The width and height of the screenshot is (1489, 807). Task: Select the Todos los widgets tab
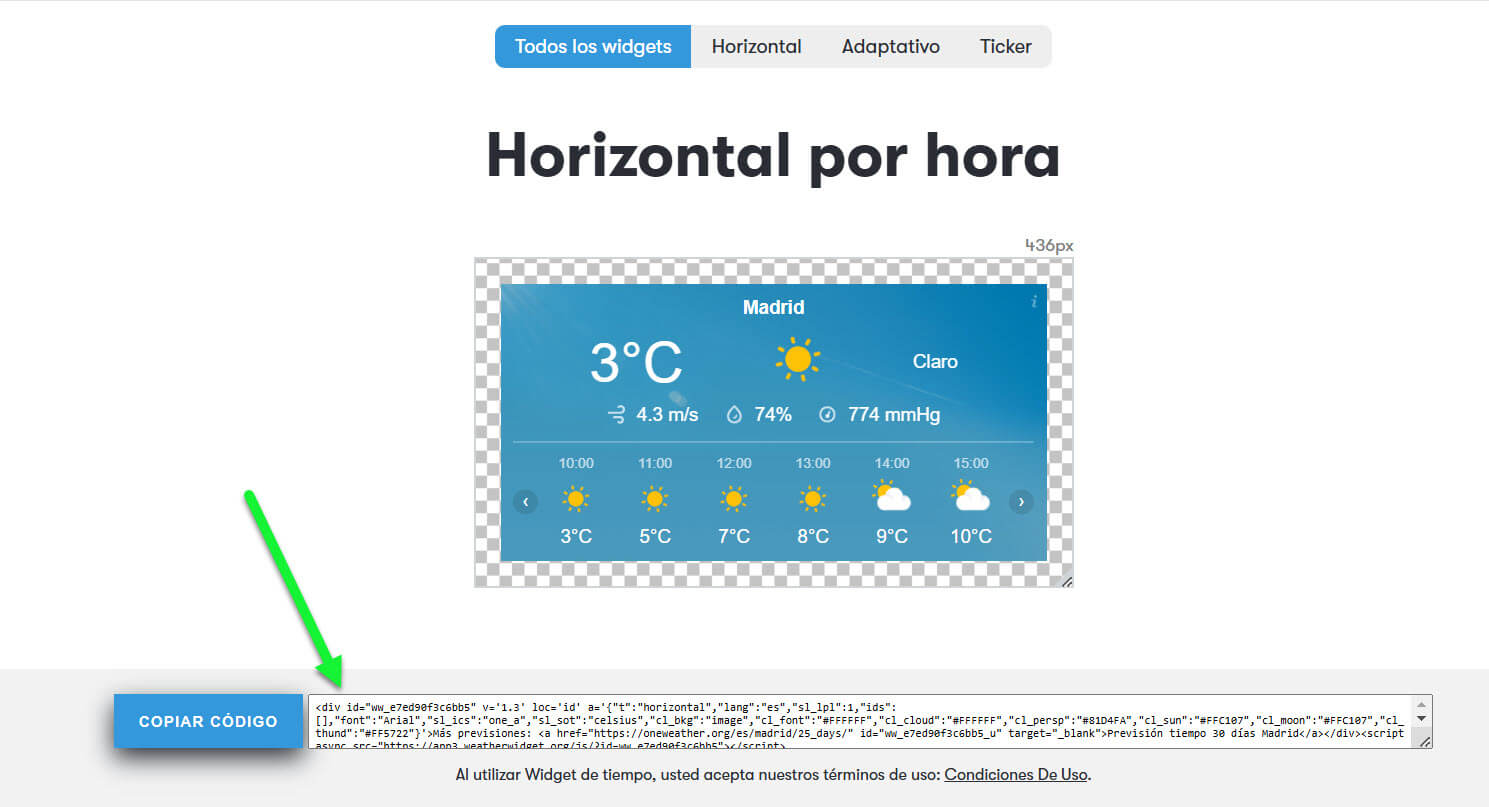click(593, 47)
